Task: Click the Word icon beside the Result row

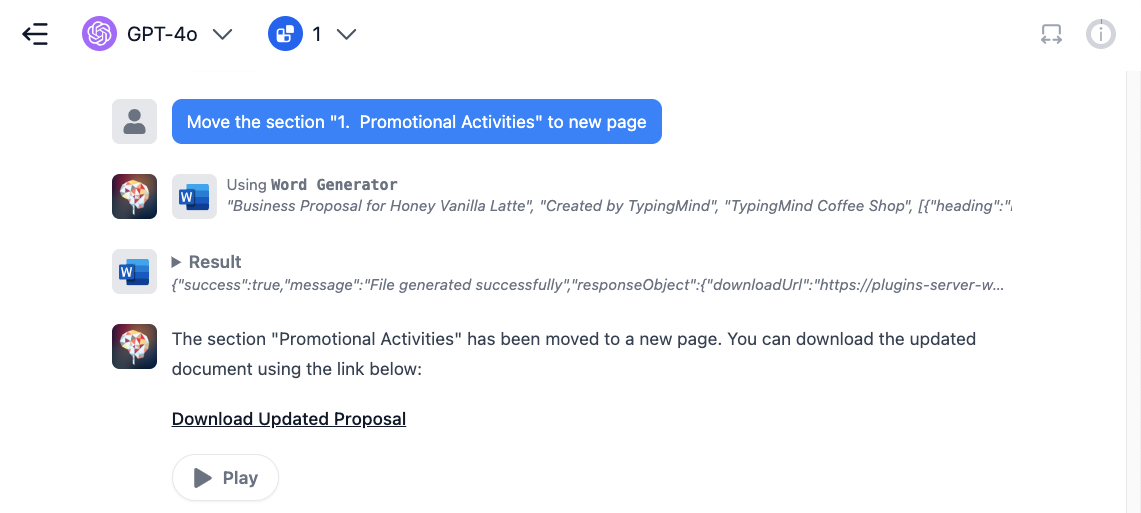Action: point(135,271)
